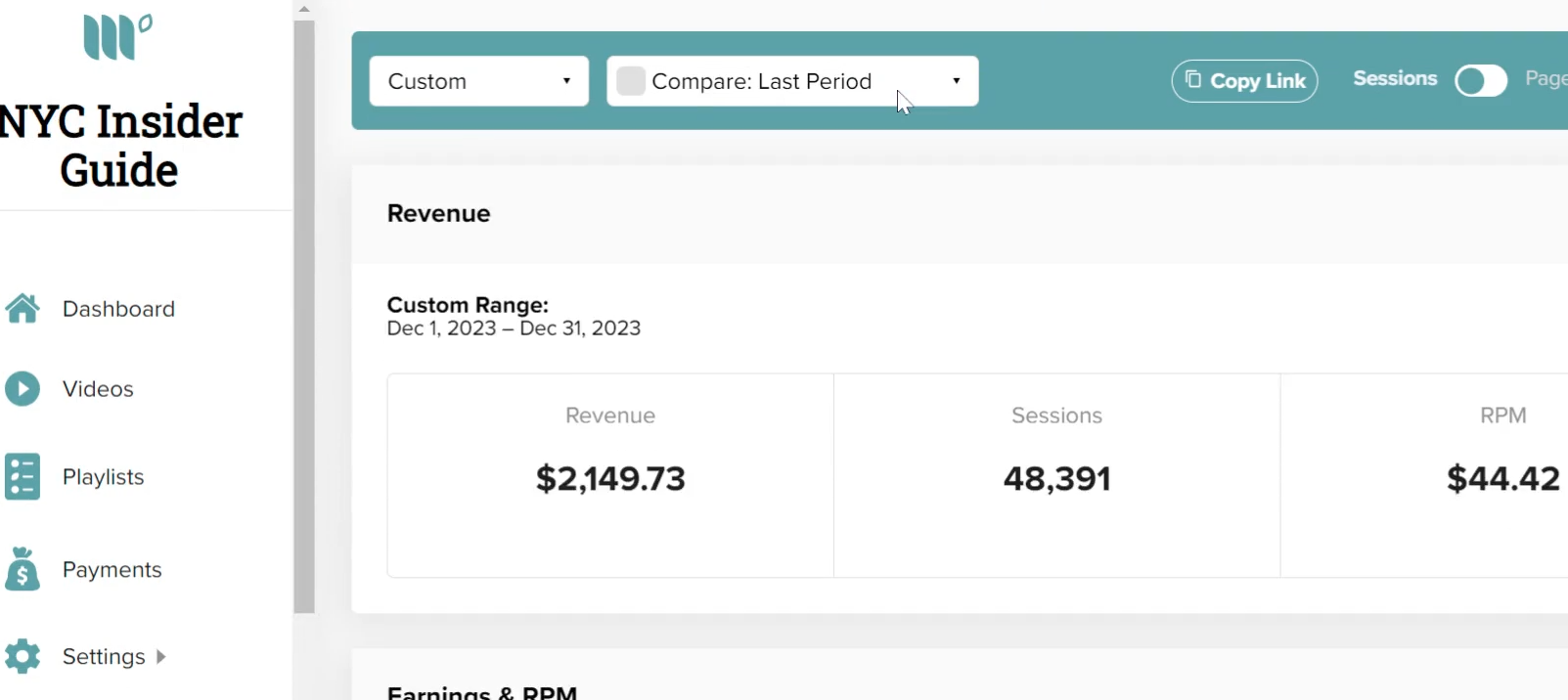Select the $2,149.73 revenue value
Image resolution: width=1568 pixels, height=700 pixels.
610,478
